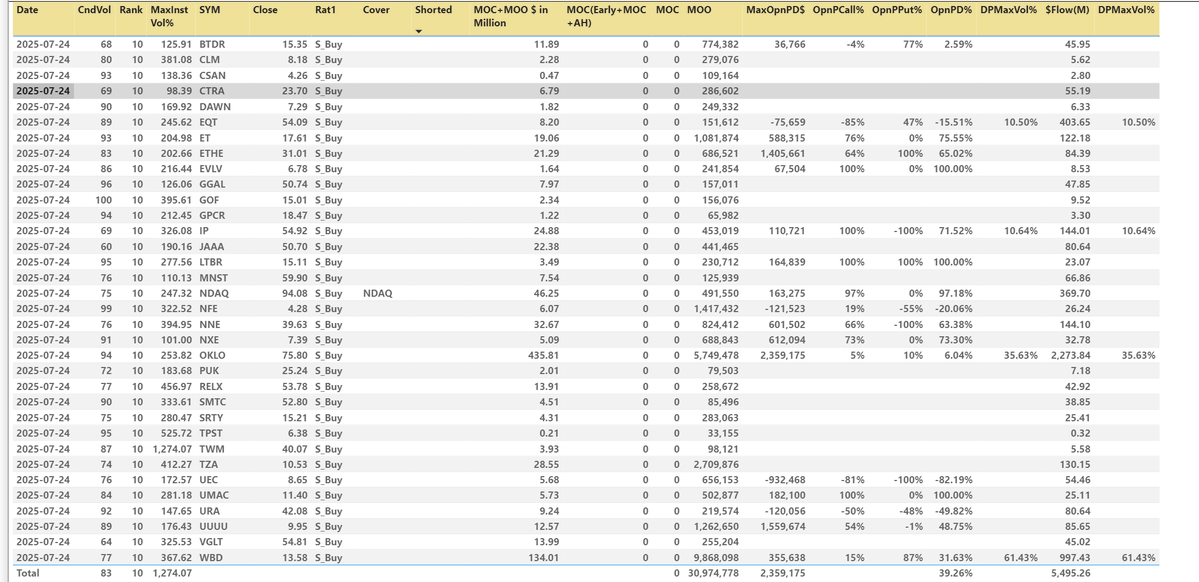Click the S_Buy rating in the TZA row
The width and height of the screenshot is (1199, 582).
coord(328,465)
